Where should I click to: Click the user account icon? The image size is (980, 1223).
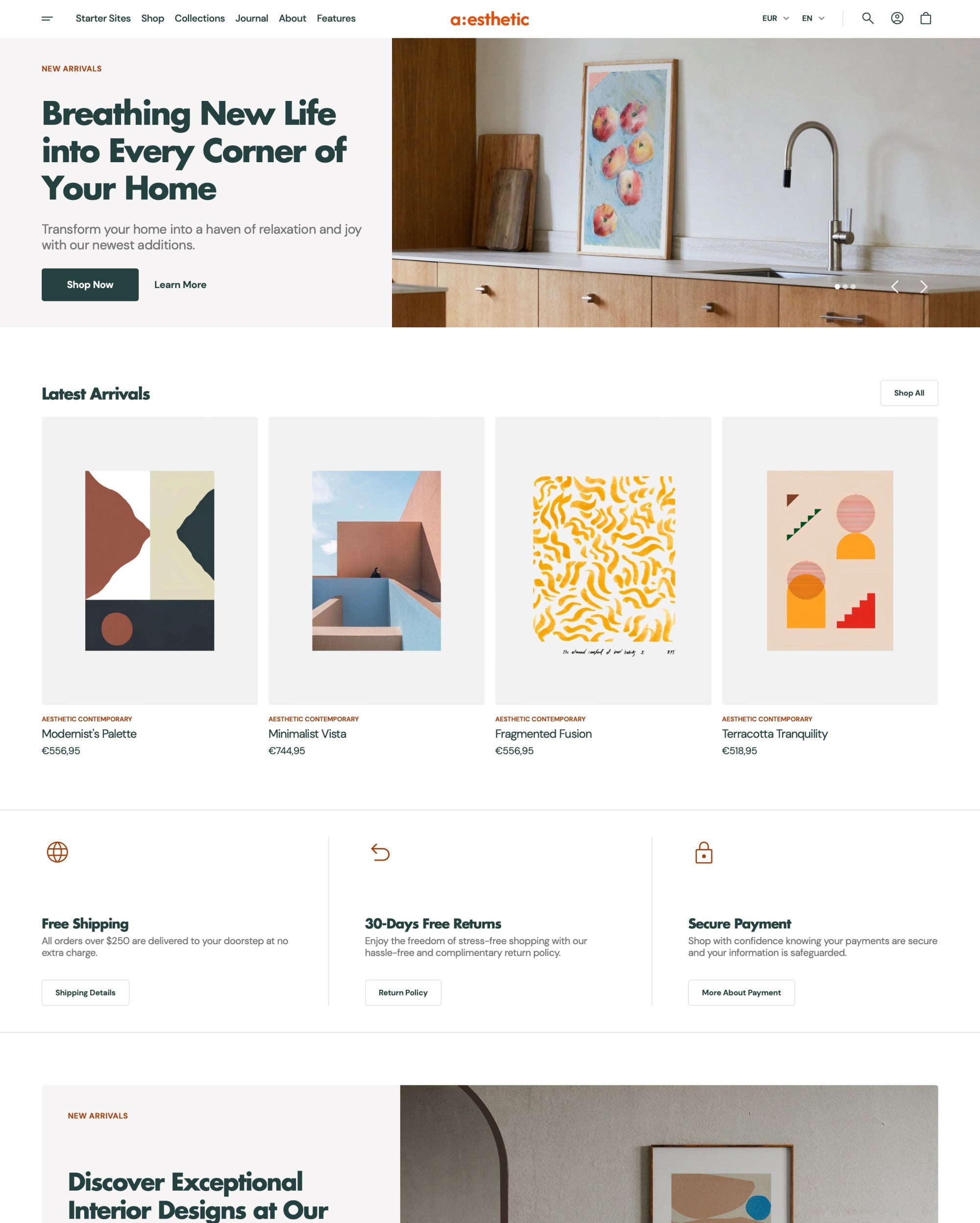897,18
